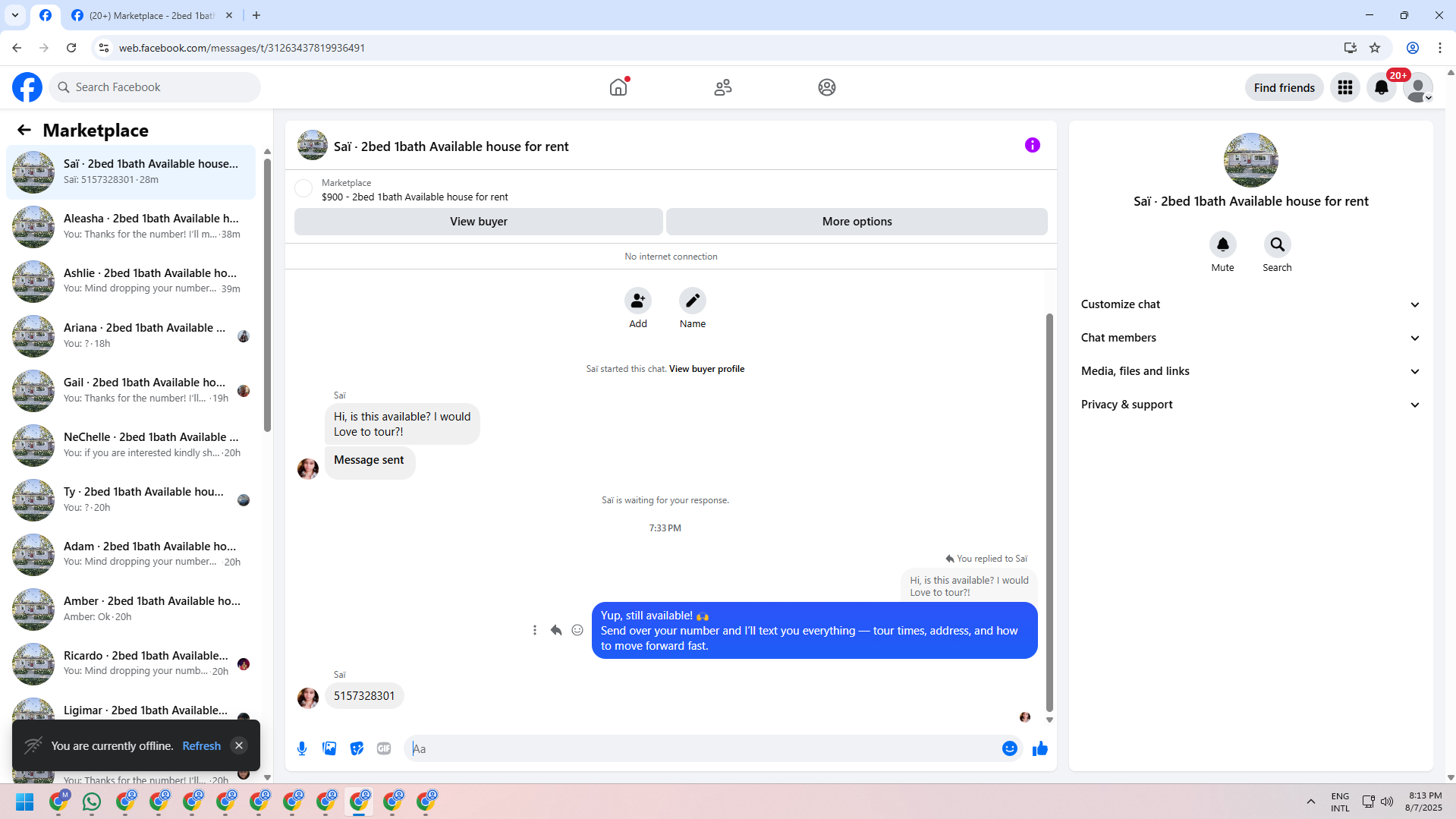Open conversation information icon in chat header
Viewport: 1456px width, 819px height.
(1033, 145)
